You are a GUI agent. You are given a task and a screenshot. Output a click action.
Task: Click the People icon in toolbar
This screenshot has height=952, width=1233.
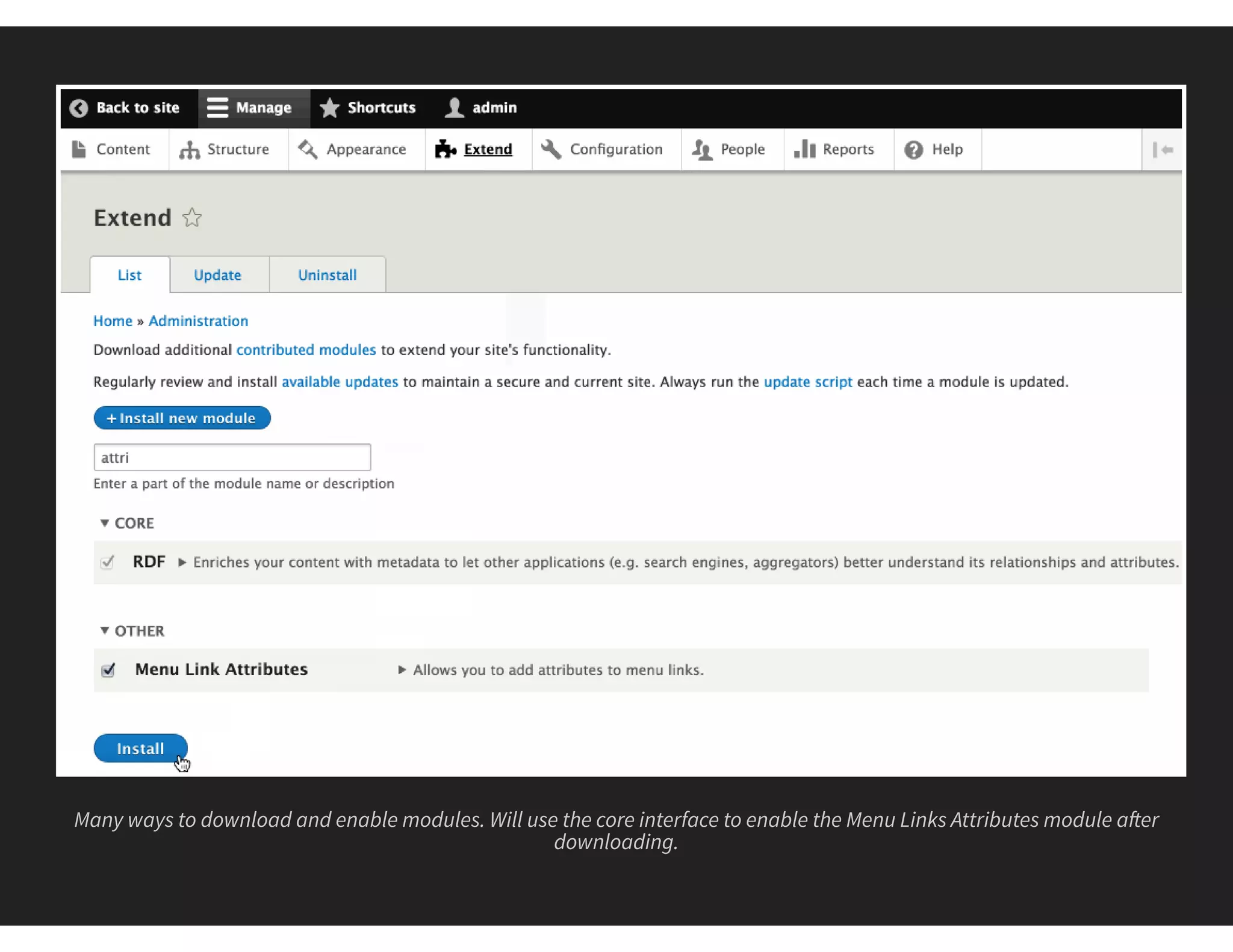702,149
